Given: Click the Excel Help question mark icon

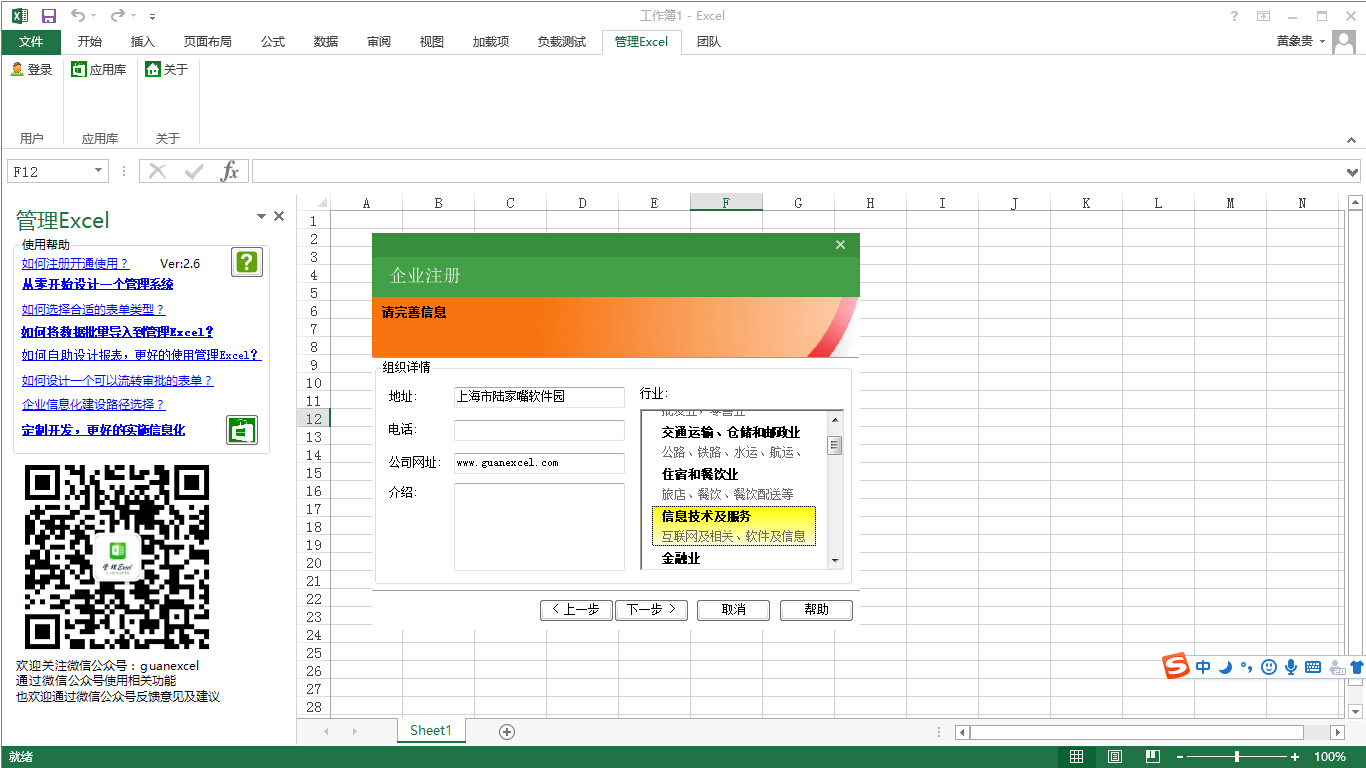Looking at the screenshot, I should point(1235,16).
